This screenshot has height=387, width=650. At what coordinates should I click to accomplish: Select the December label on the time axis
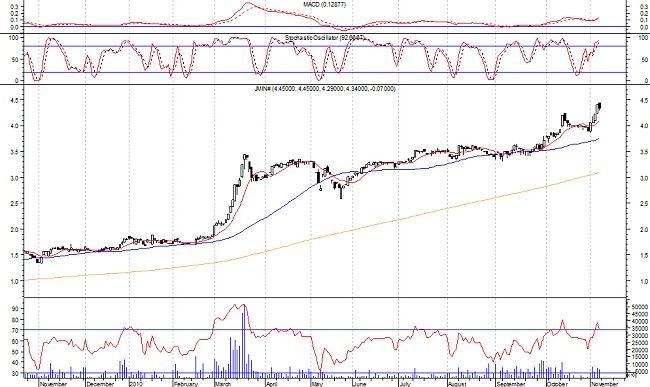click(100, 384)
